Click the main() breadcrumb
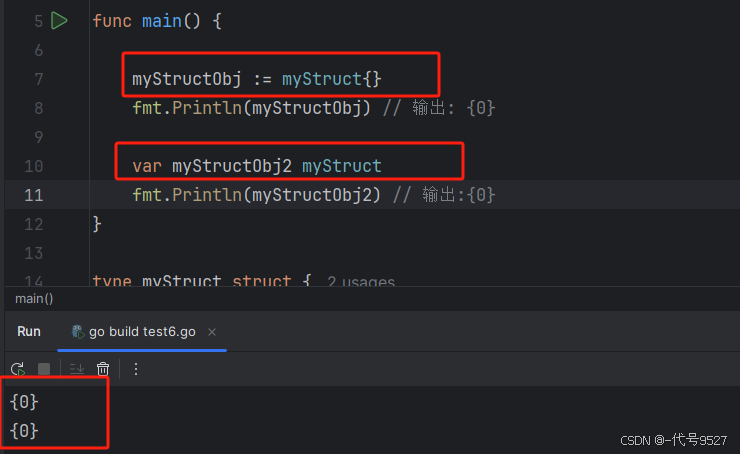The width and height of the screenshot is (740, 454). [34, 299]
